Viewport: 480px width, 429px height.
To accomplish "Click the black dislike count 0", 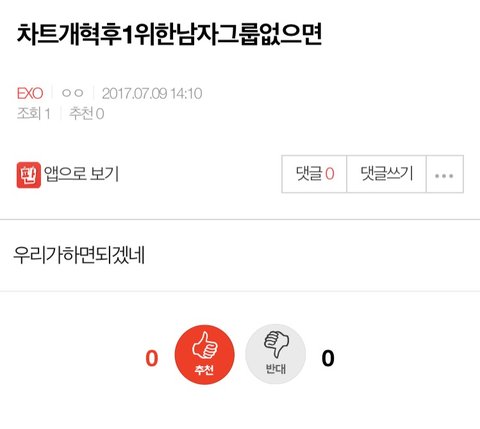I will pyautogui.click(x=328, y=359).
